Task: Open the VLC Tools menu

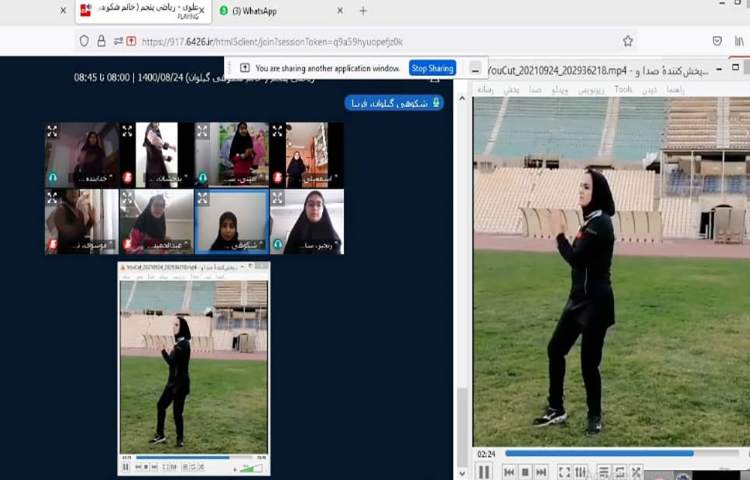Action: pos(623,89)
